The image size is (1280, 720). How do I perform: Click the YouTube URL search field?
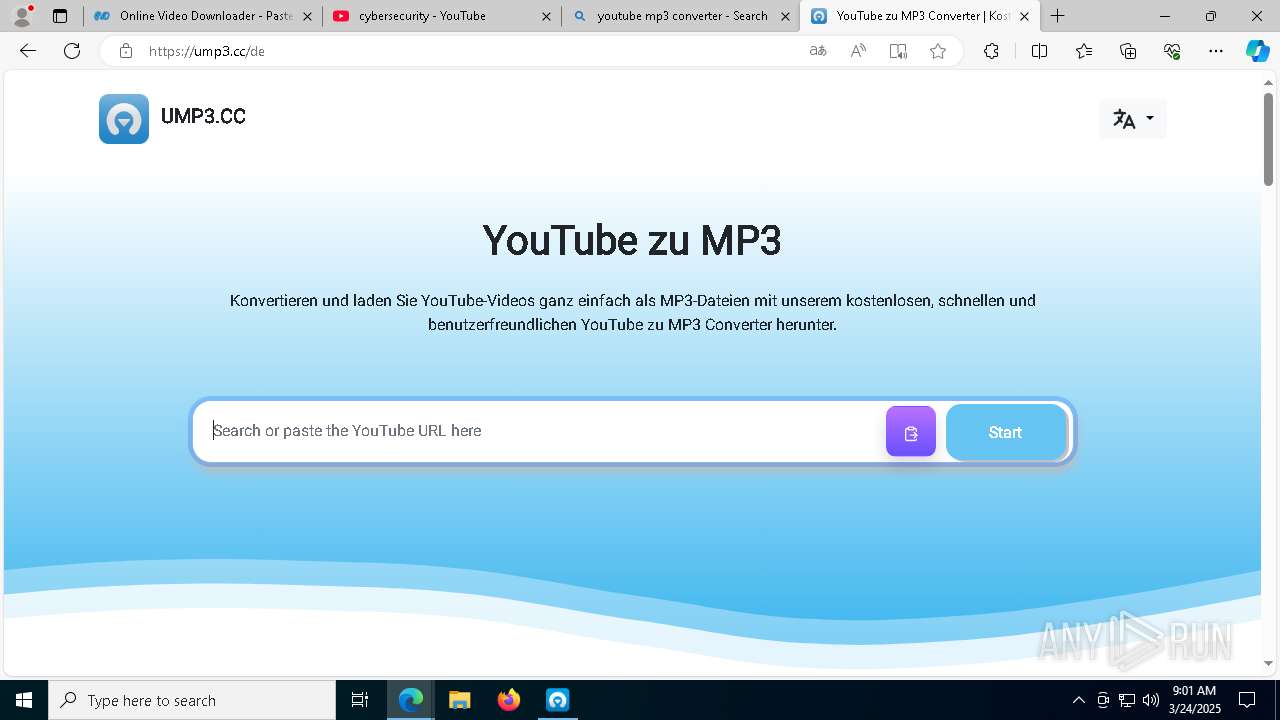pyautogui.click(x=540, y=431)
